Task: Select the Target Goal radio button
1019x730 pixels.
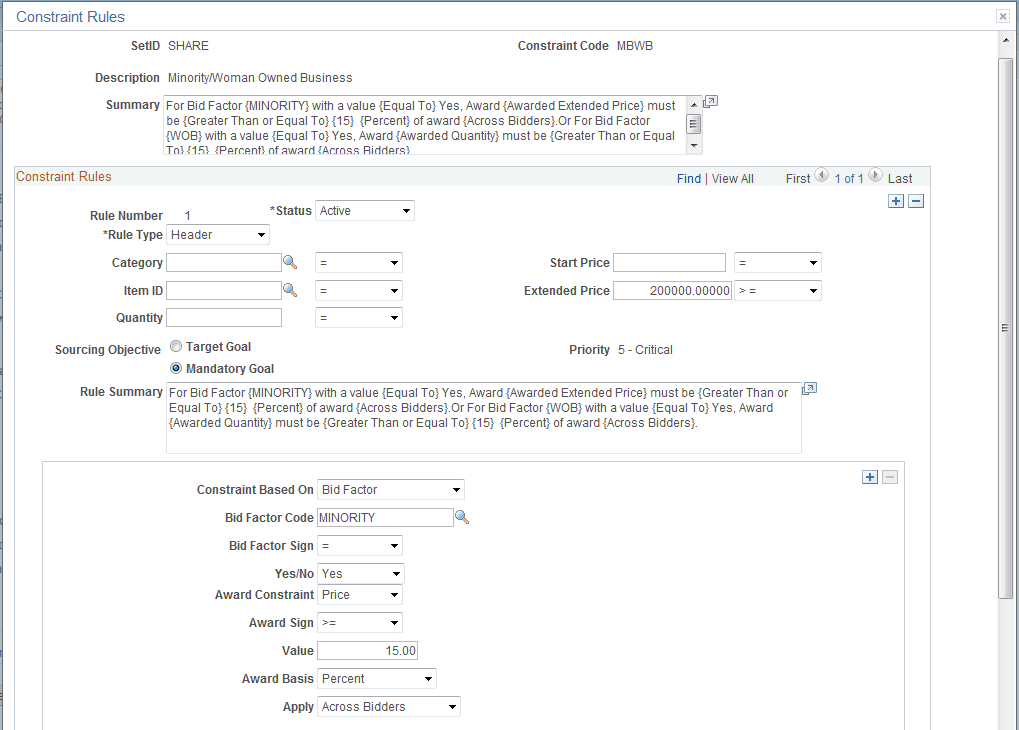Action: coord(176,346)
